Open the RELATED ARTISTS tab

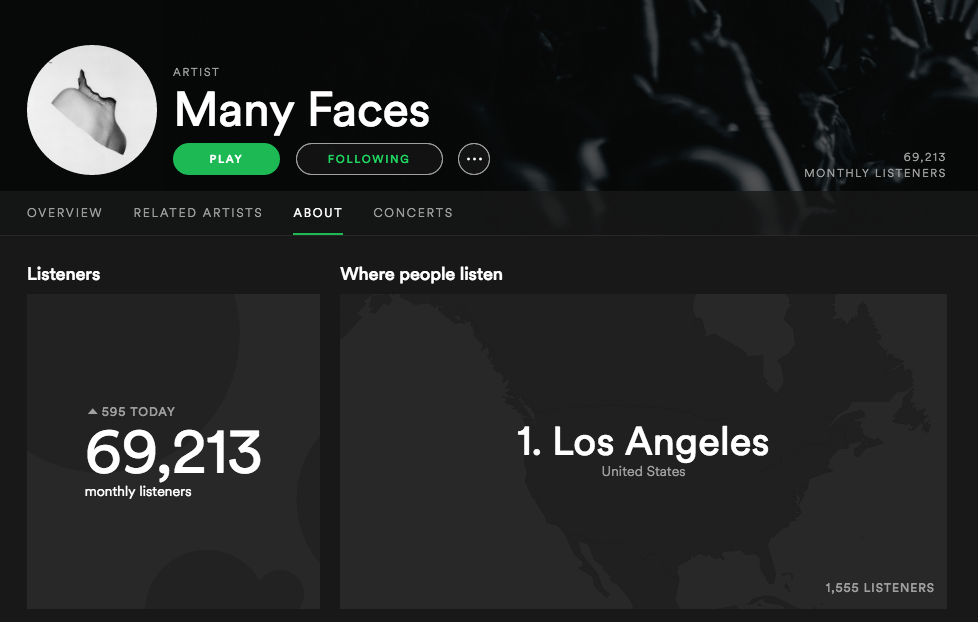[198, 213]
